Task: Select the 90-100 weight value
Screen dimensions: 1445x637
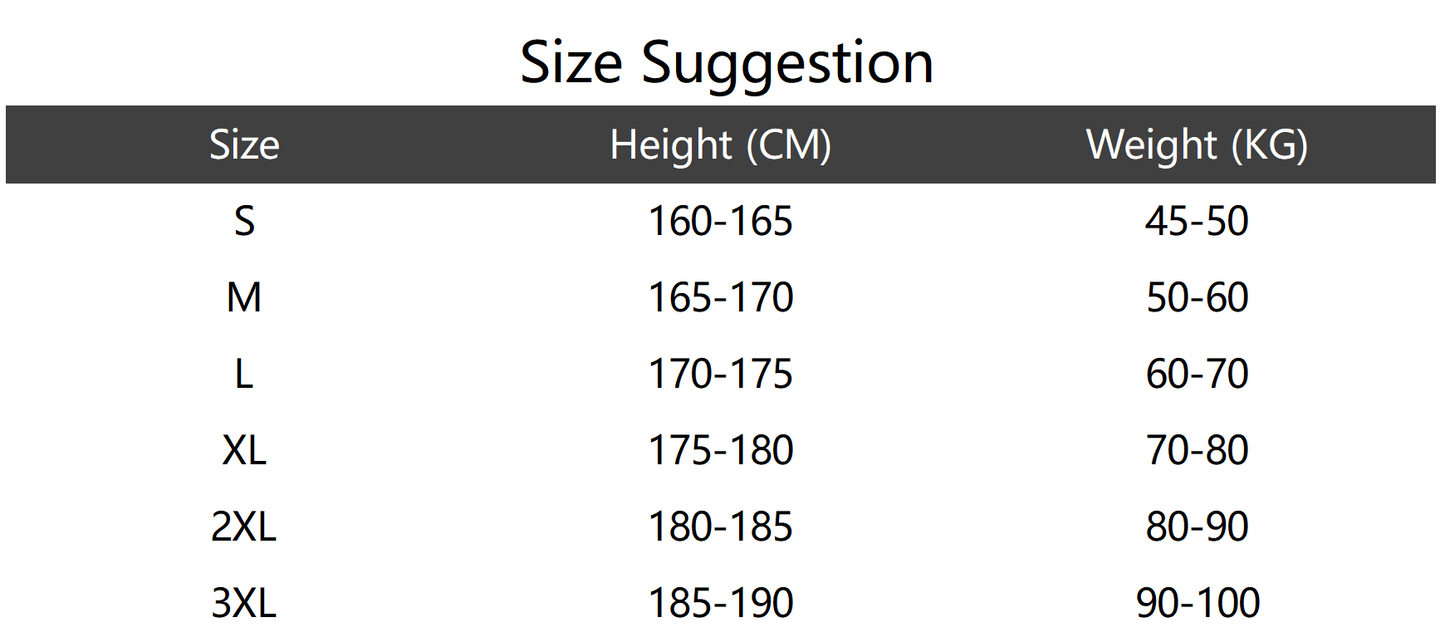Action: 1197,603
